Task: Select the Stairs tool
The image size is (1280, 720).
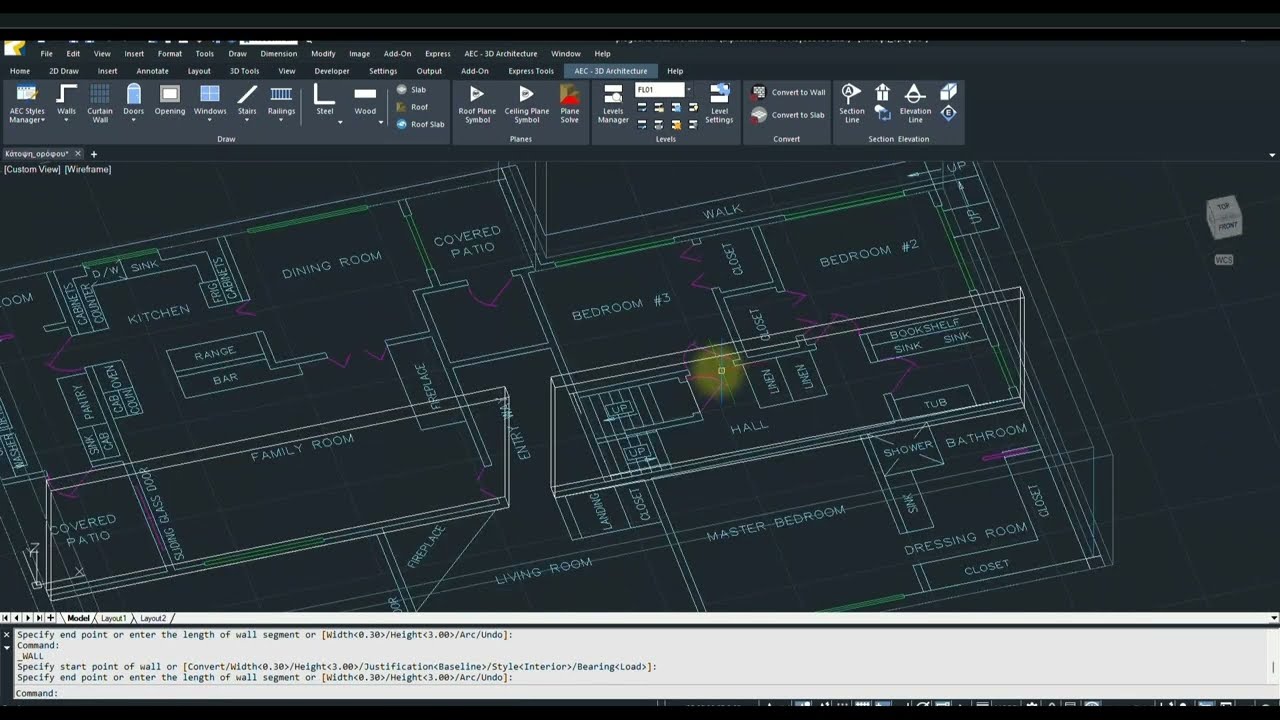Action: click(x=247, y=99)
